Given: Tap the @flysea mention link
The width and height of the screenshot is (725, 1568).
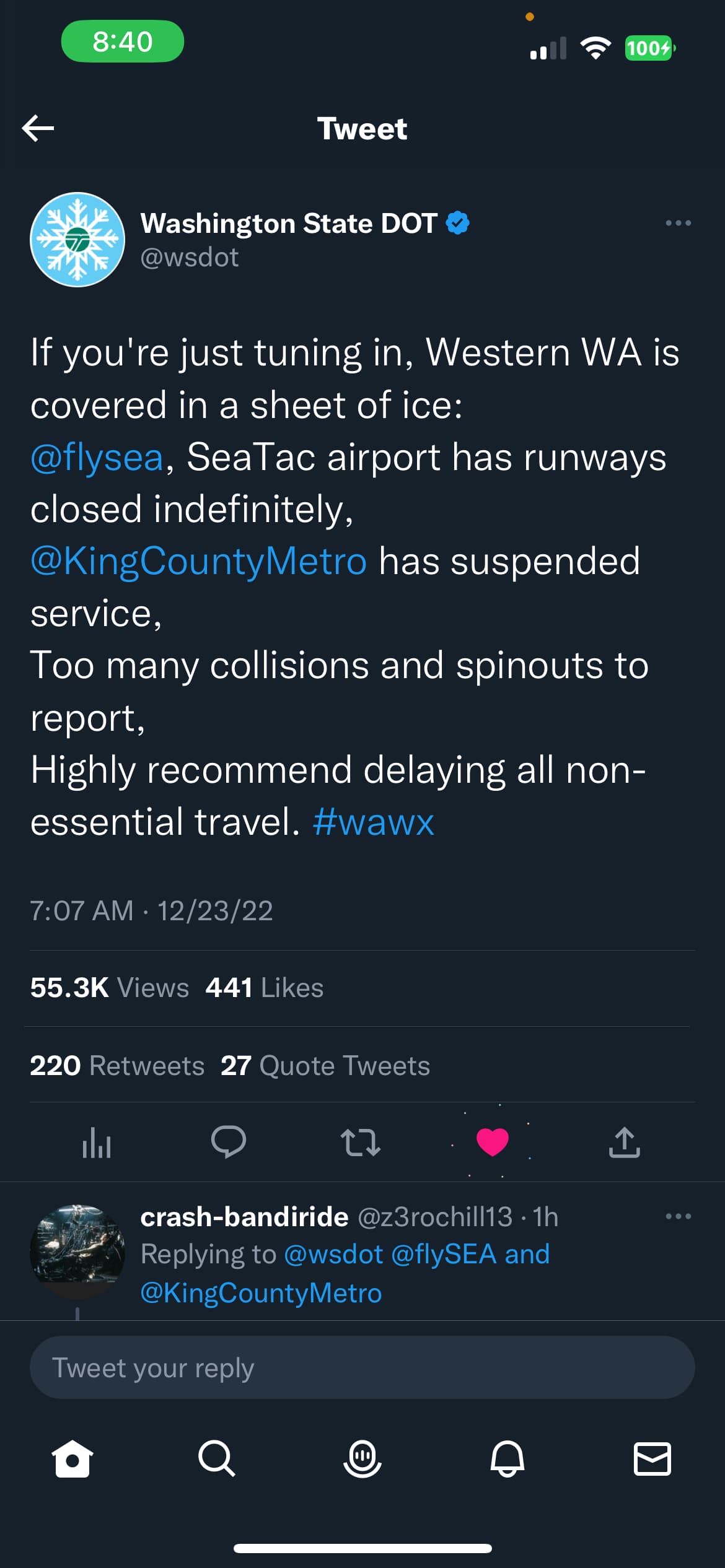Looking at the screenshot, I should [x=97, y=458].
